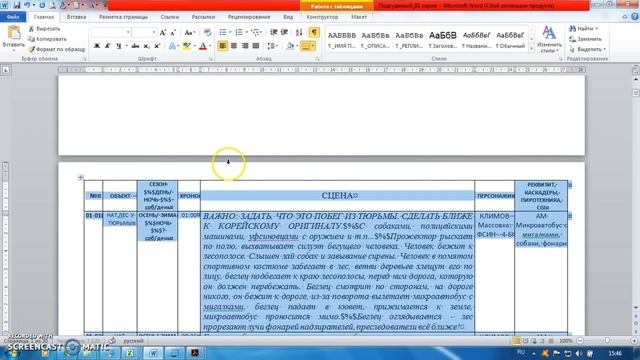Open the font name combo box

click(111, 32)
